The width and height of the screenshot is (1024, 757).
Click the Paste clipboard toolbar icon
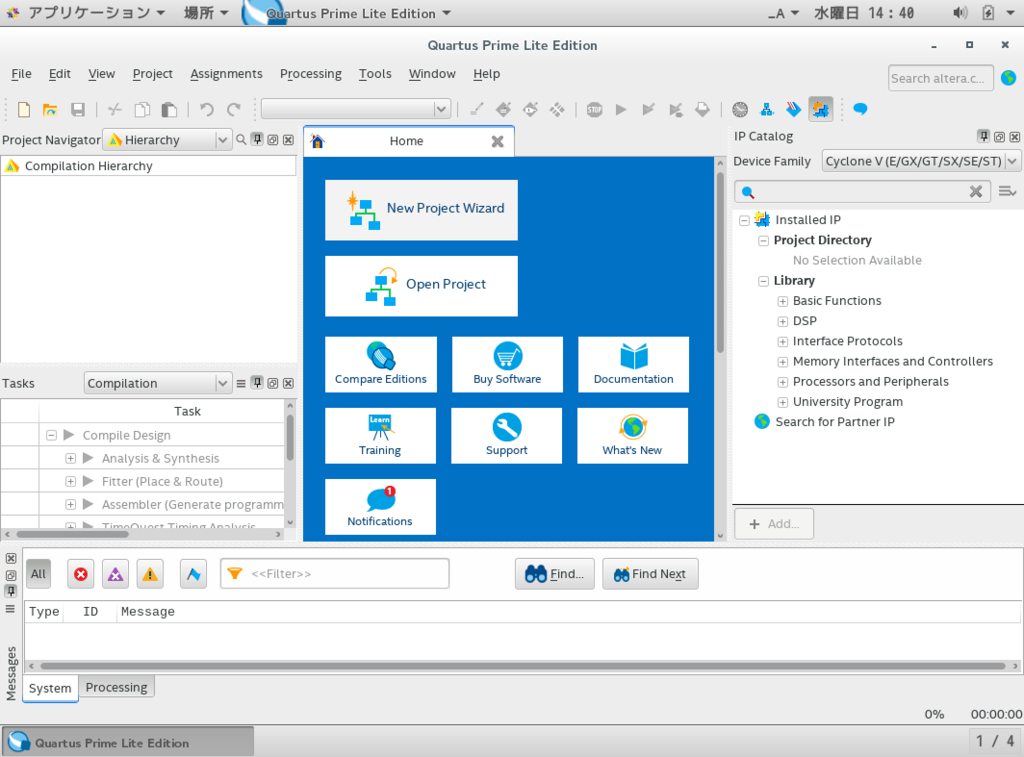(x=169, y=109)
